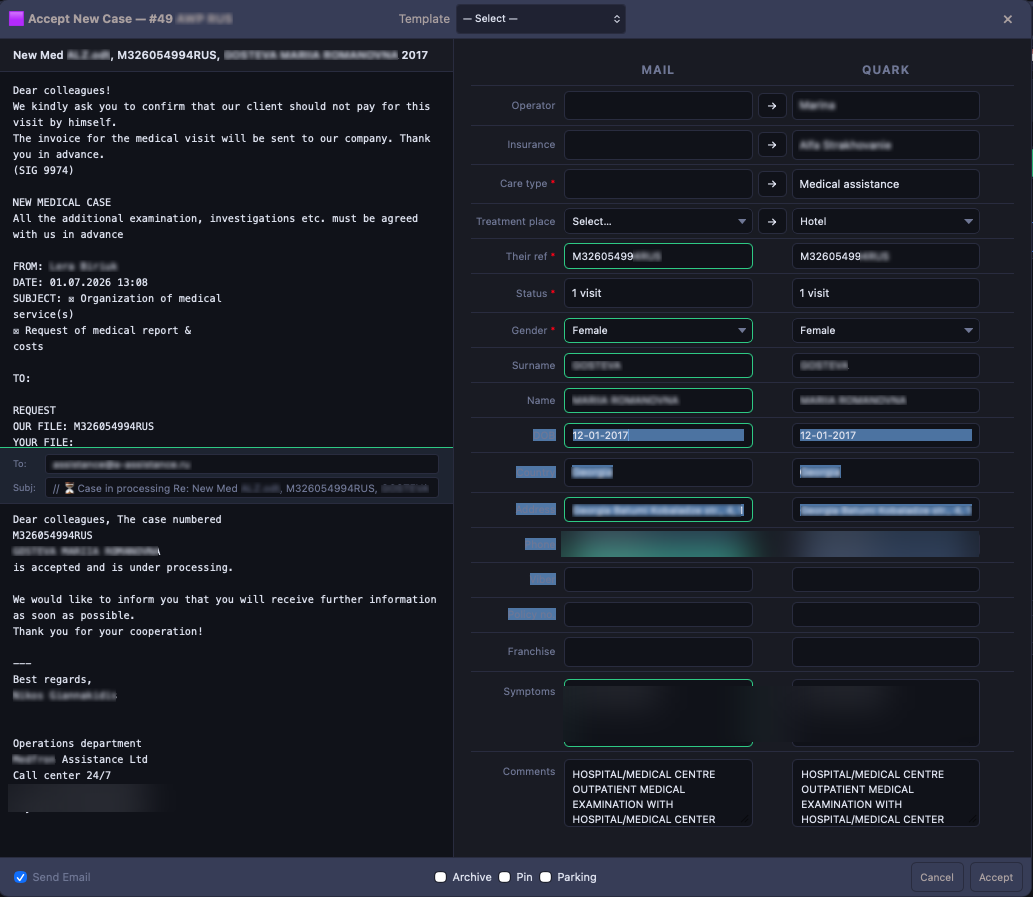The image size is (1033, 897).
Task: Click the Quark Status 1 visit field
Action: [885, 293]
